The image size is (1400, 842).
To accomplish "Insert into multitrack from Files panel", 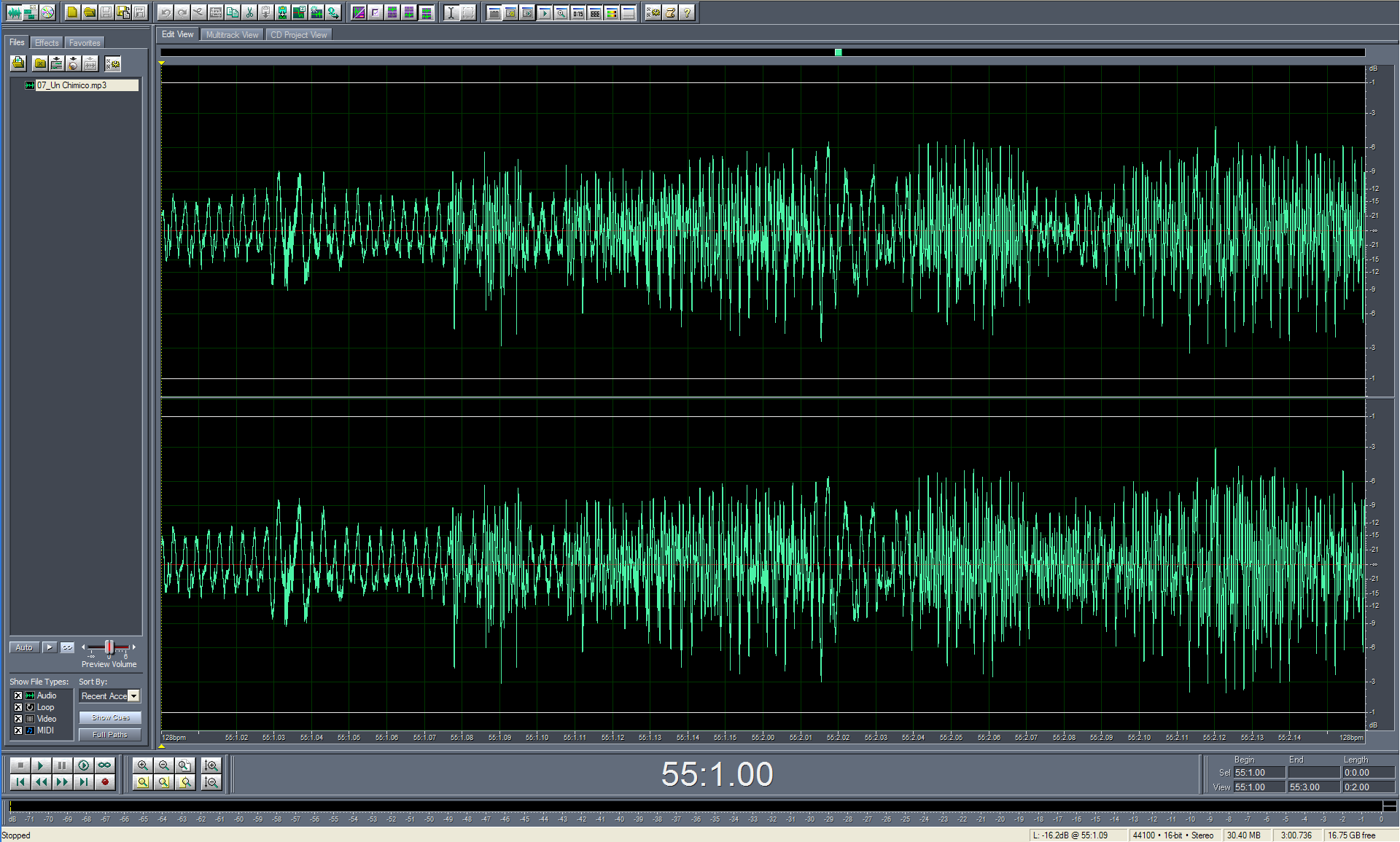I will (x=57, y=63).
